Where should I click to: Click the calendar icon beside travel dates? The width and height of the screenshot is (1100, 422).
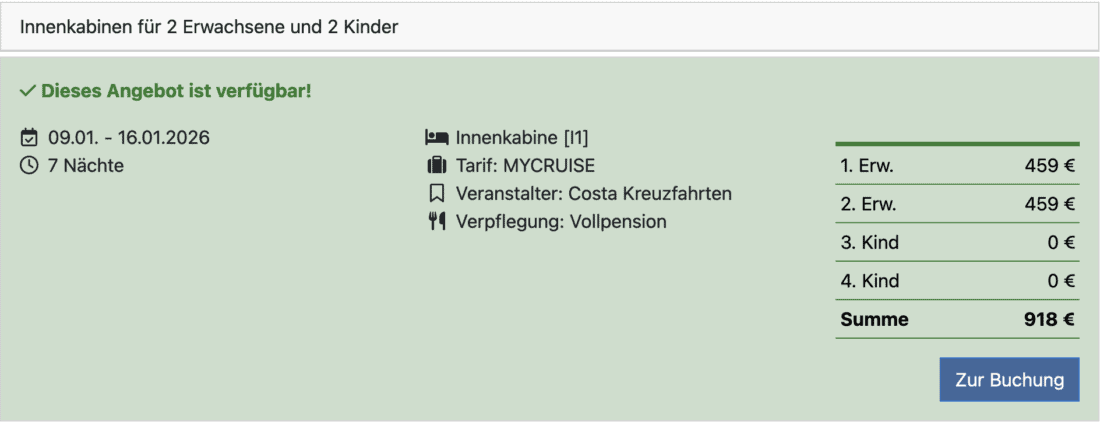[29, 138]
